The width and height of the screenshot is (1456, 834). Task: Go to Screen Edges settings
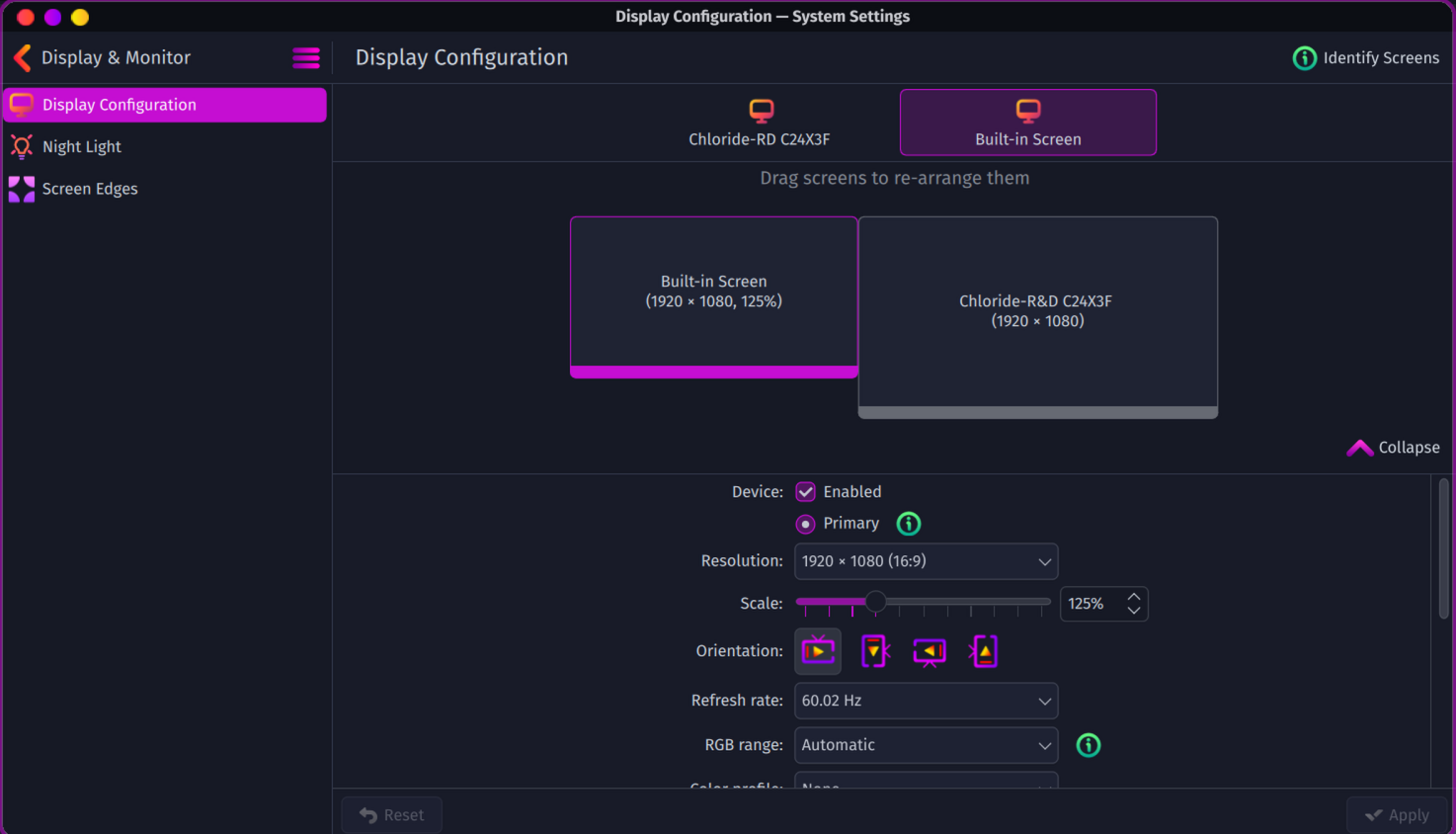[90, 189]
